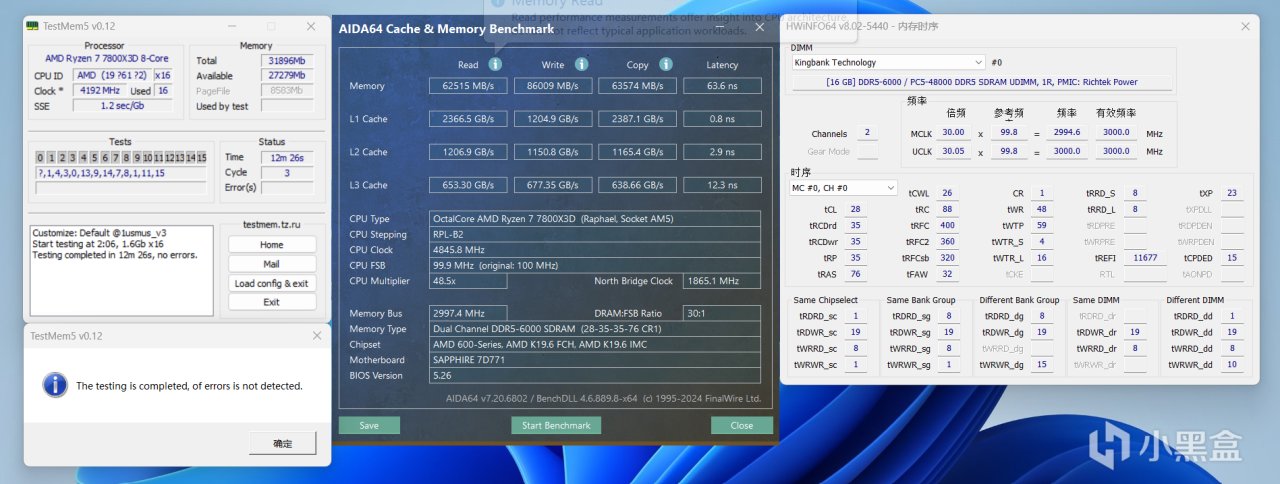1280x484 pixels.
Task: Click the Memory Copy value 63574 MB/s
Action: (x=637, y=86)
